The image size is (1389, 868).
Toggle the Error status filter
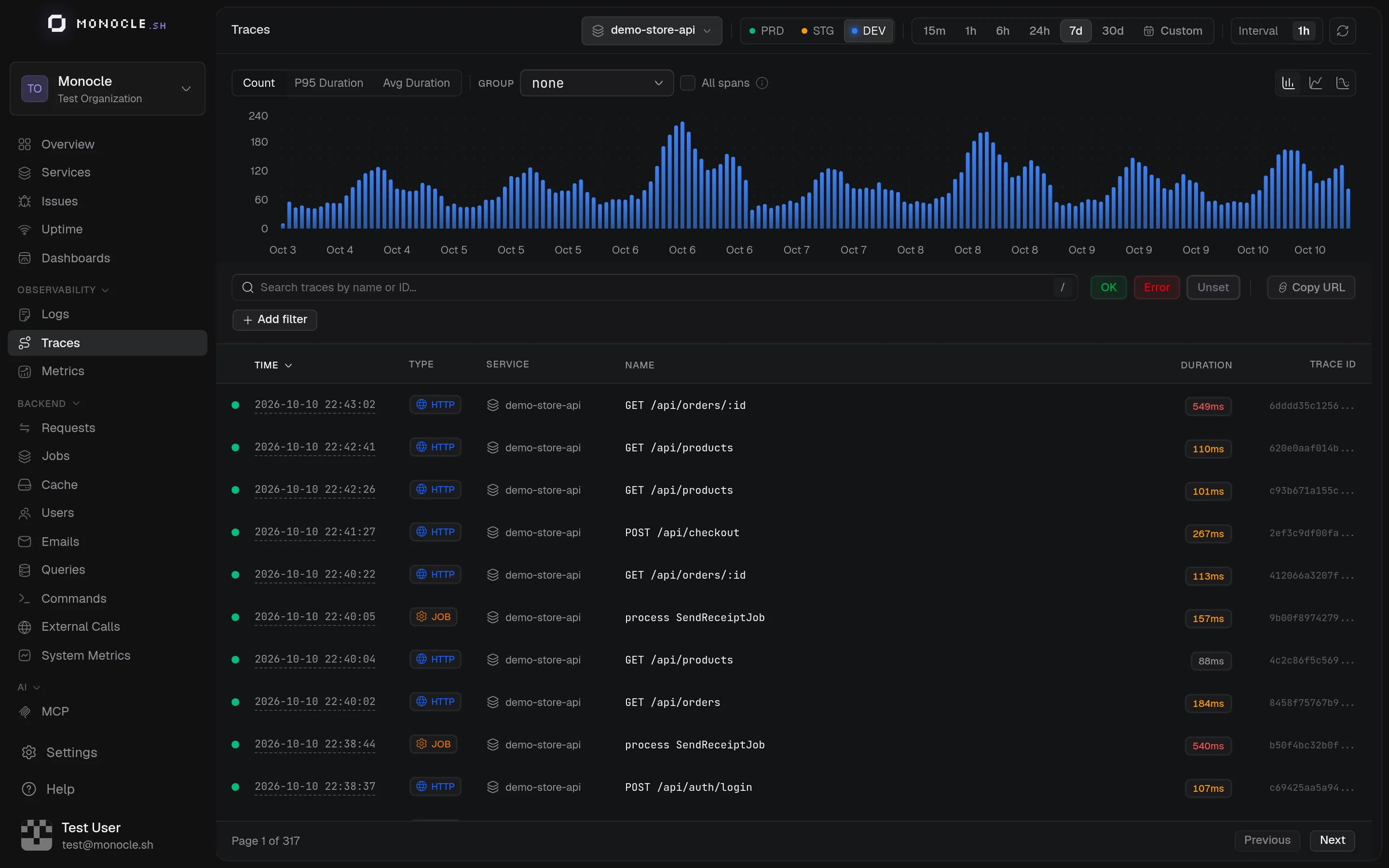coord(1156,287)
